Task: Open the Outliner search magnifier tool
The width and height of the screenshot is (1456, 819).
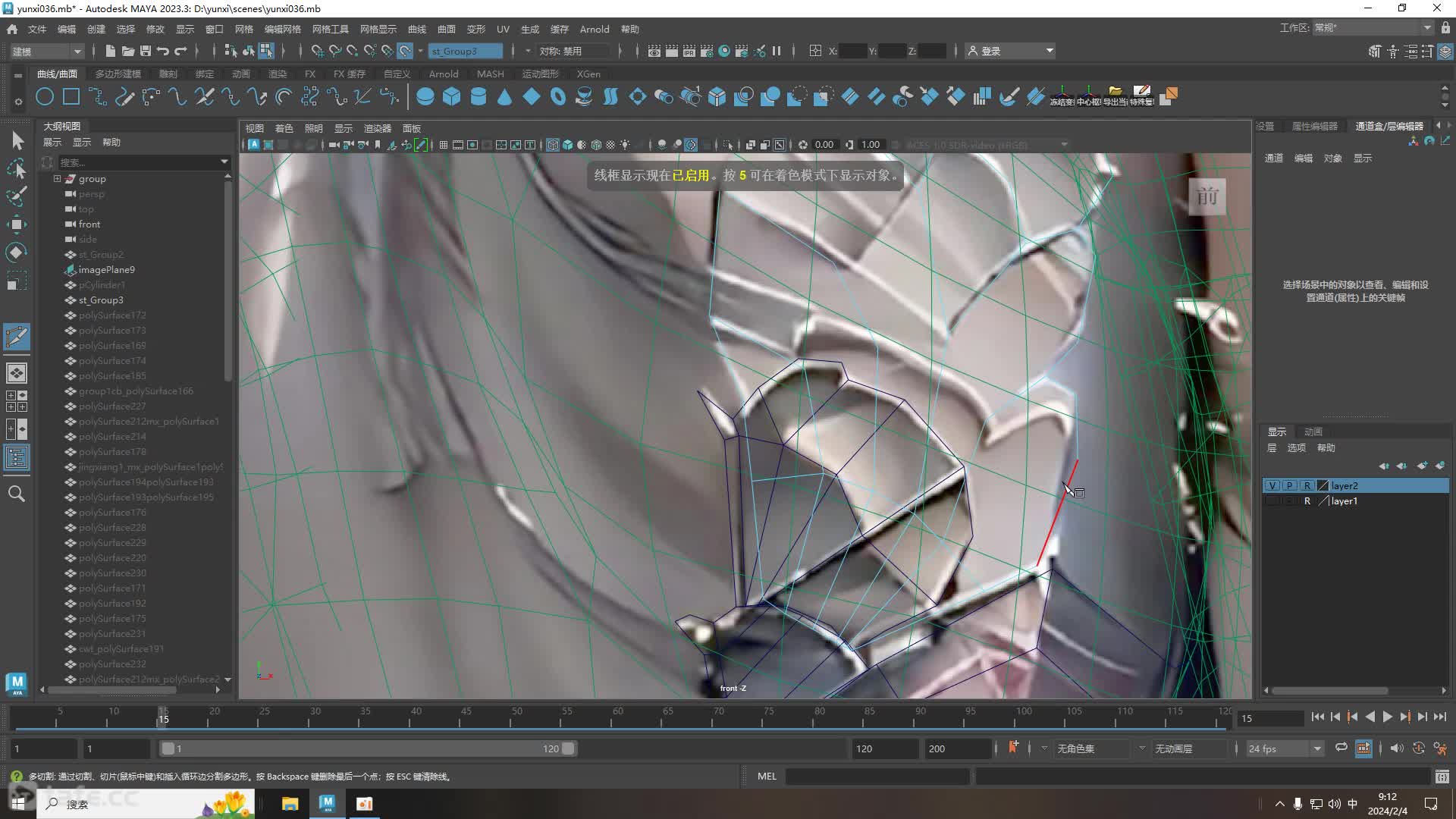Action: coord(17,494)
